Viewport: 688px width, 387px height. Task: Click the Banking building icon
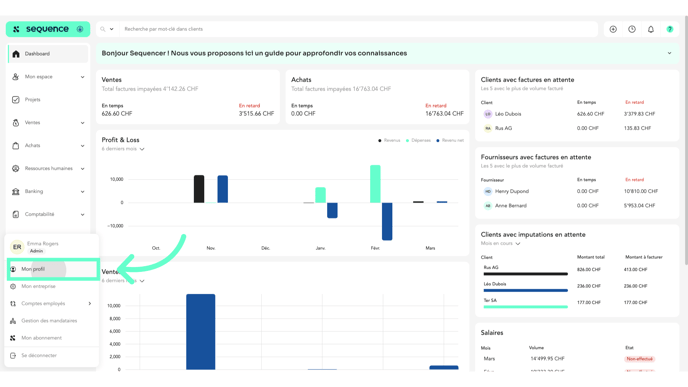[16, 191]
